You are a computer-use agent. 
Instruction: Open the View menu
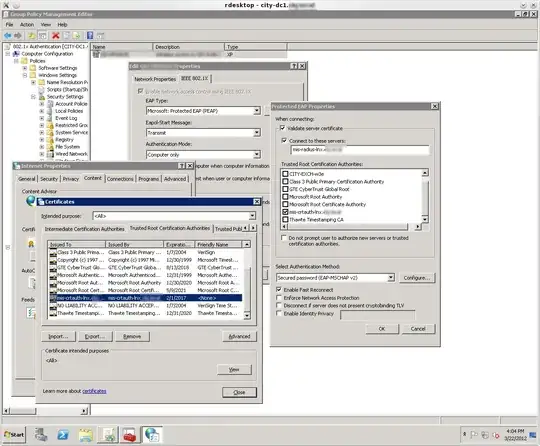[x=46, y=25]
